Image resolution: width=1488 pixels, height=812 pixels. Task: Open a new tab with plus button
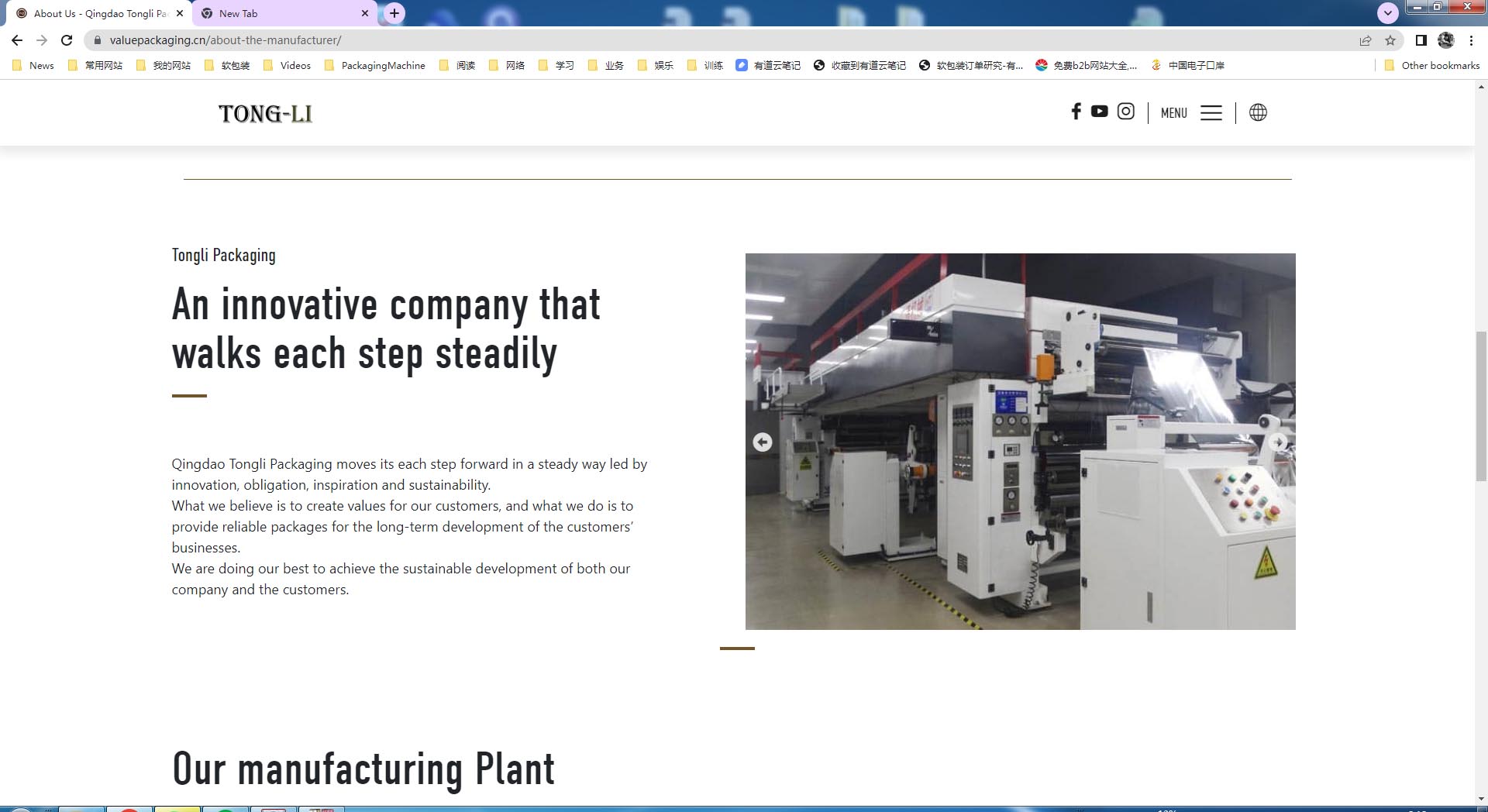tap(394, 13)
